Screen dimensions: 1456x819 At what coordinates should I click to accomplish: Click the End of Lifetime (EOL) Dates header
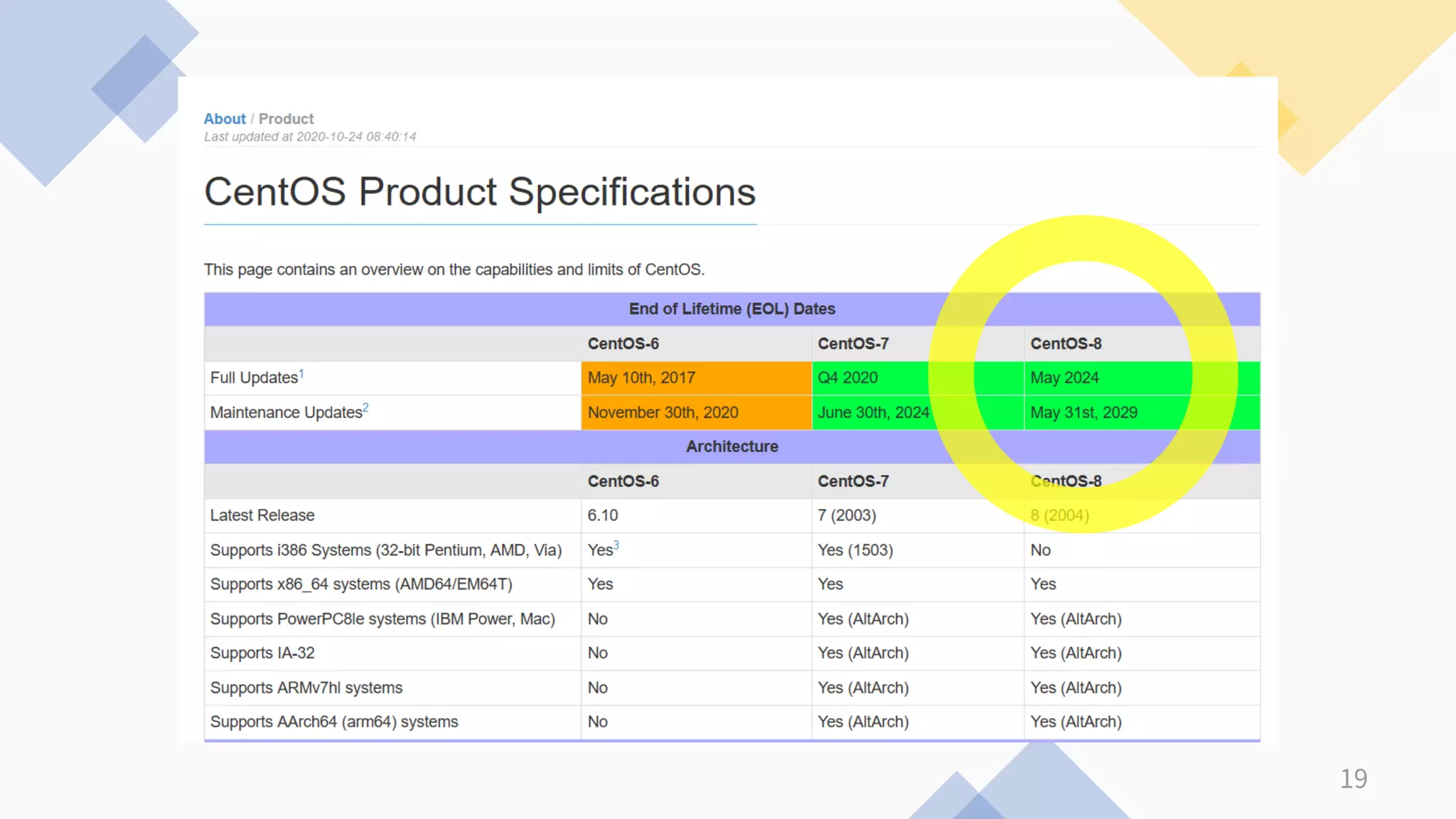tap(732, 309)
